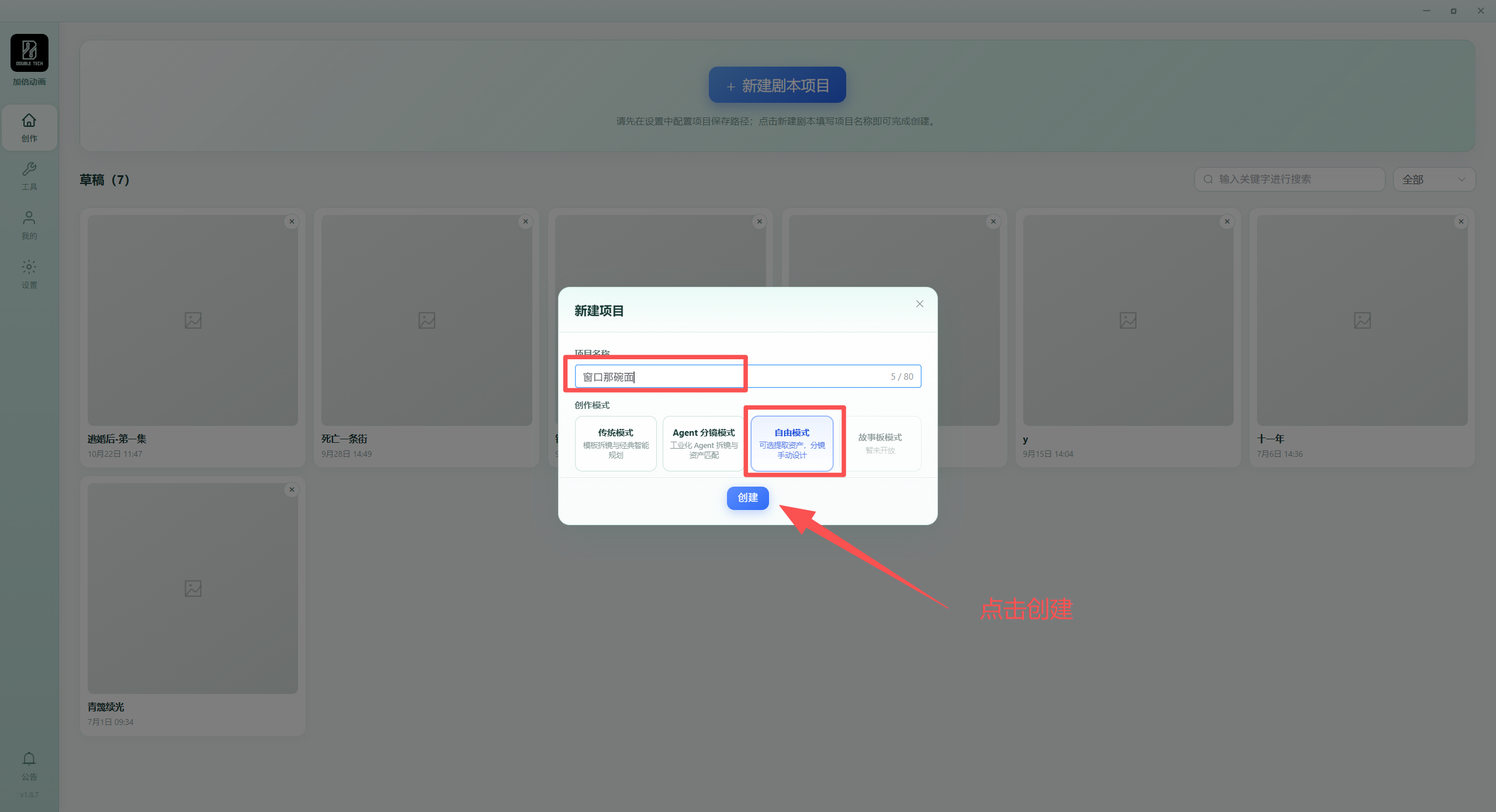Choose 自由模式 creation mode
Image resolution: width=1496 pixels, height=812 pixels.
click(792, 443)
